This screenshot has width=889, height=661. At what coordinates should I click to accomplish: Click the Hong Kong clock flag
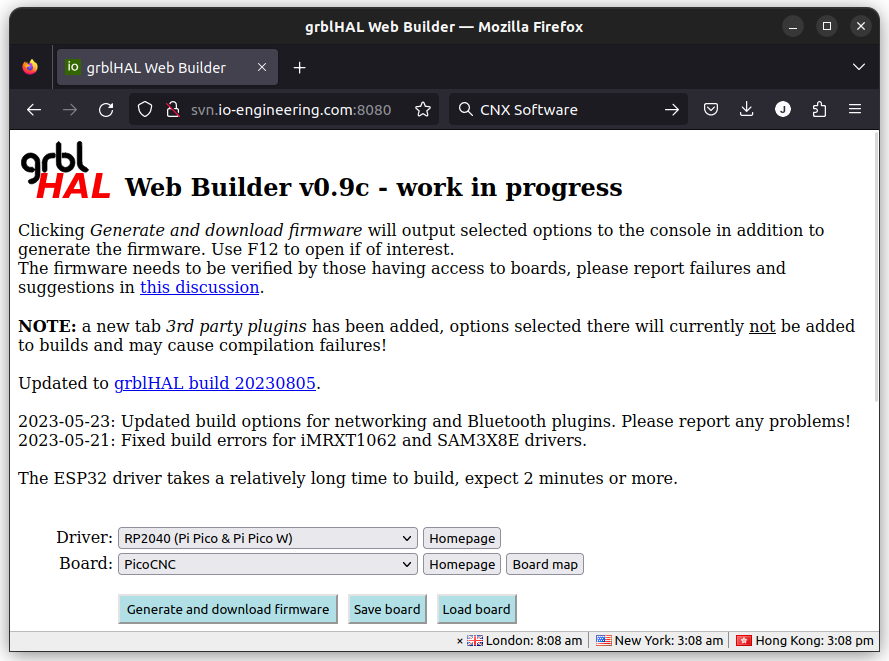[x=744, y=641]
